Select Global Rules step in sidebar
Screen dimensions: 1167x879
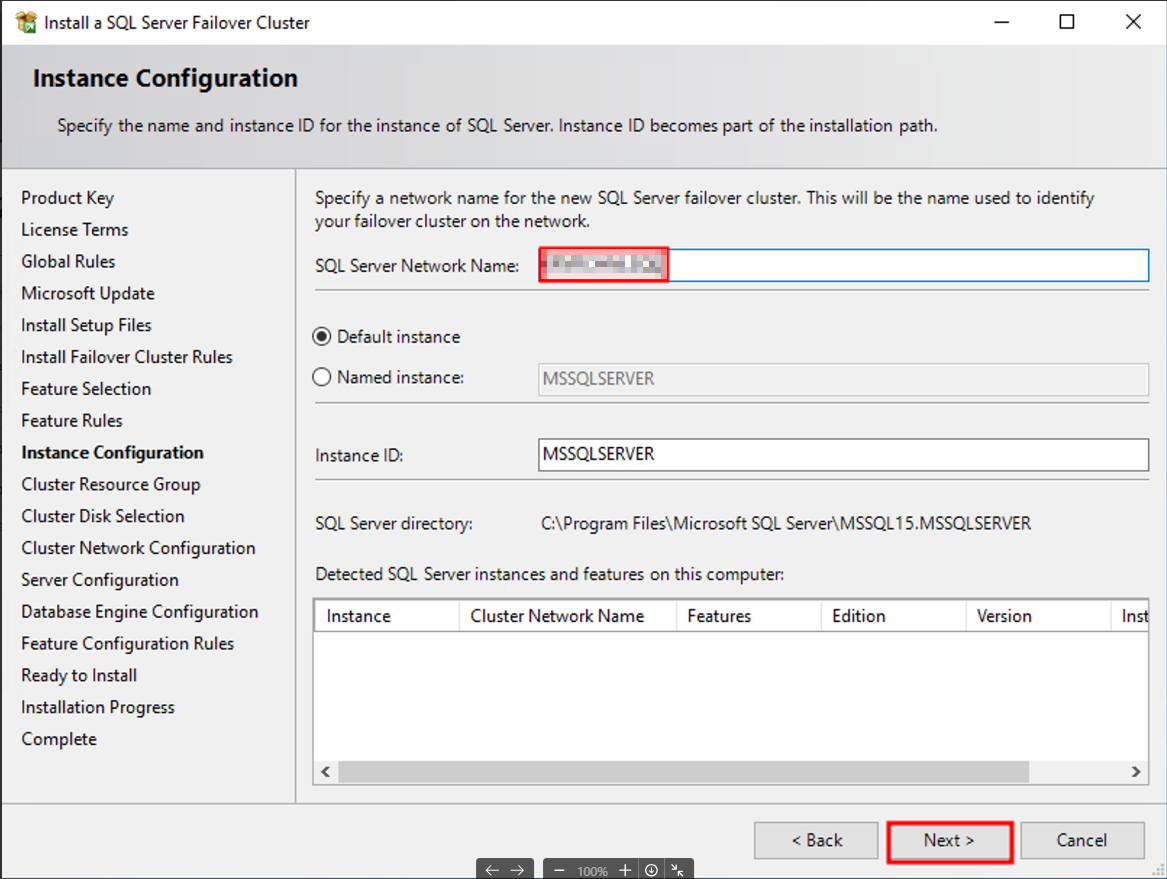pyautogui.click(x=68, y=262)
